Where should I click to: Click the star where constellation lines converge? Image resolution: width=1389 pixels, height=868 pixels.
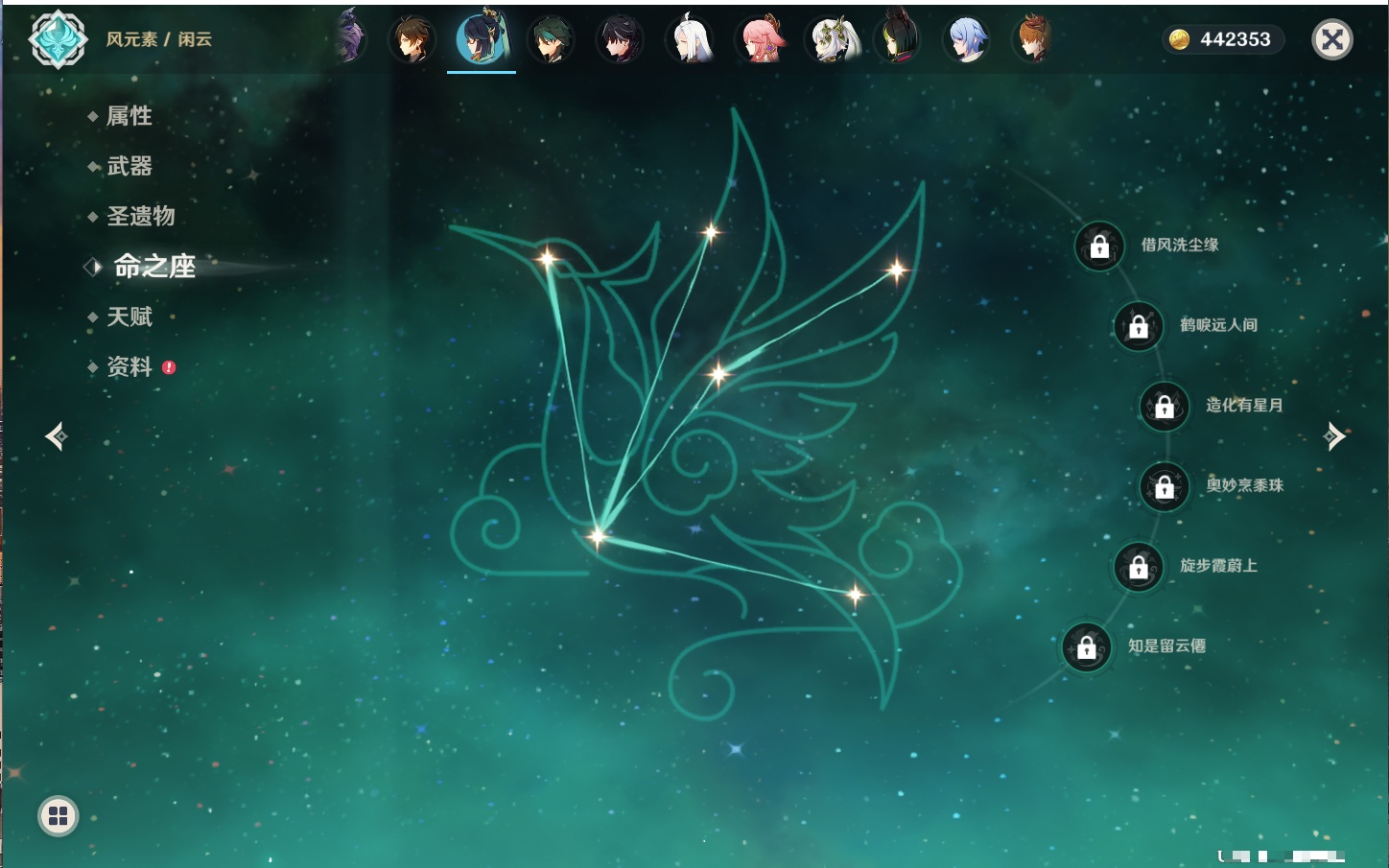pos(597,535)
